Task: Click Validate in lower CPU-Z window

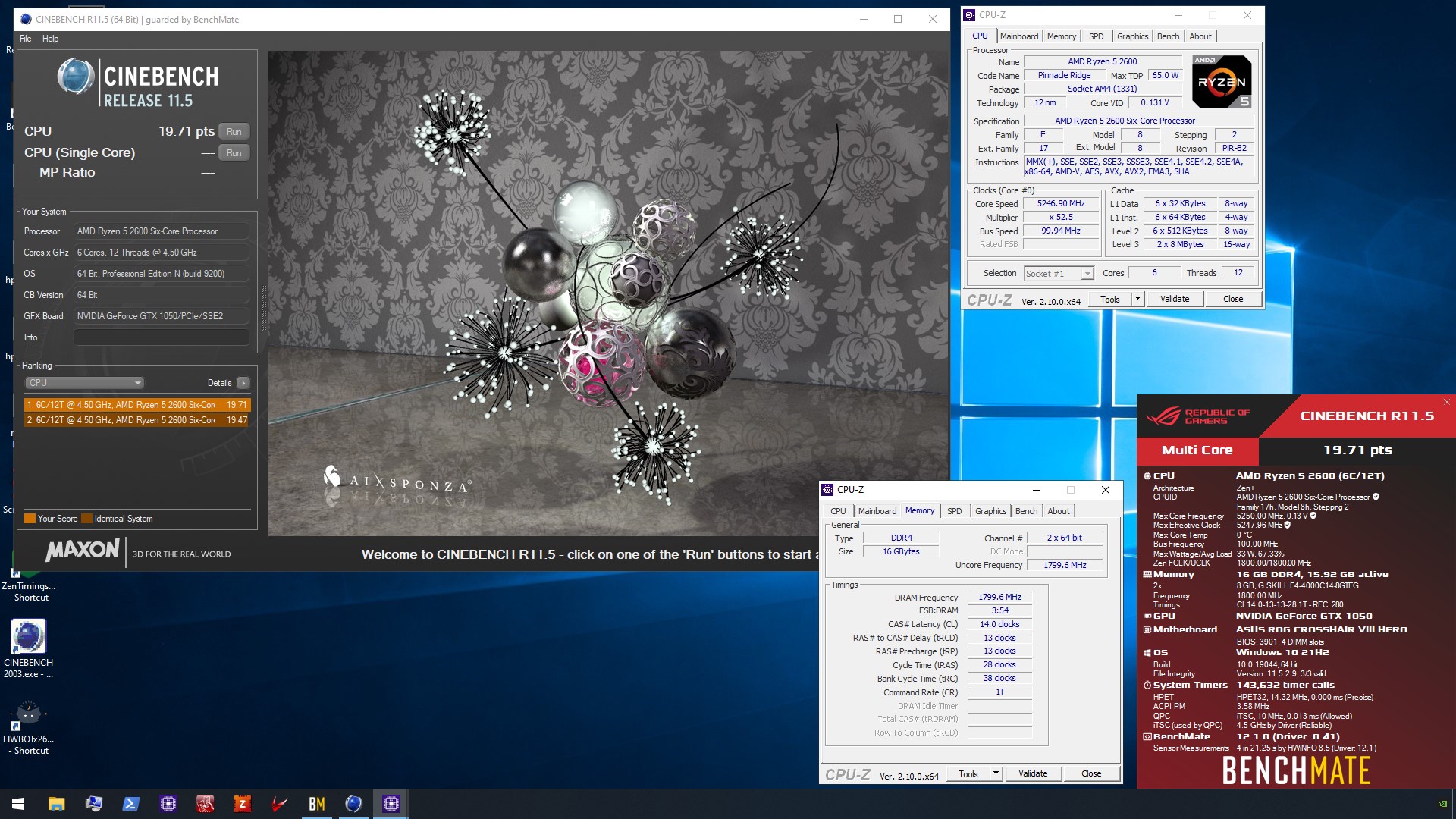Action: (x=1033, y=773)
